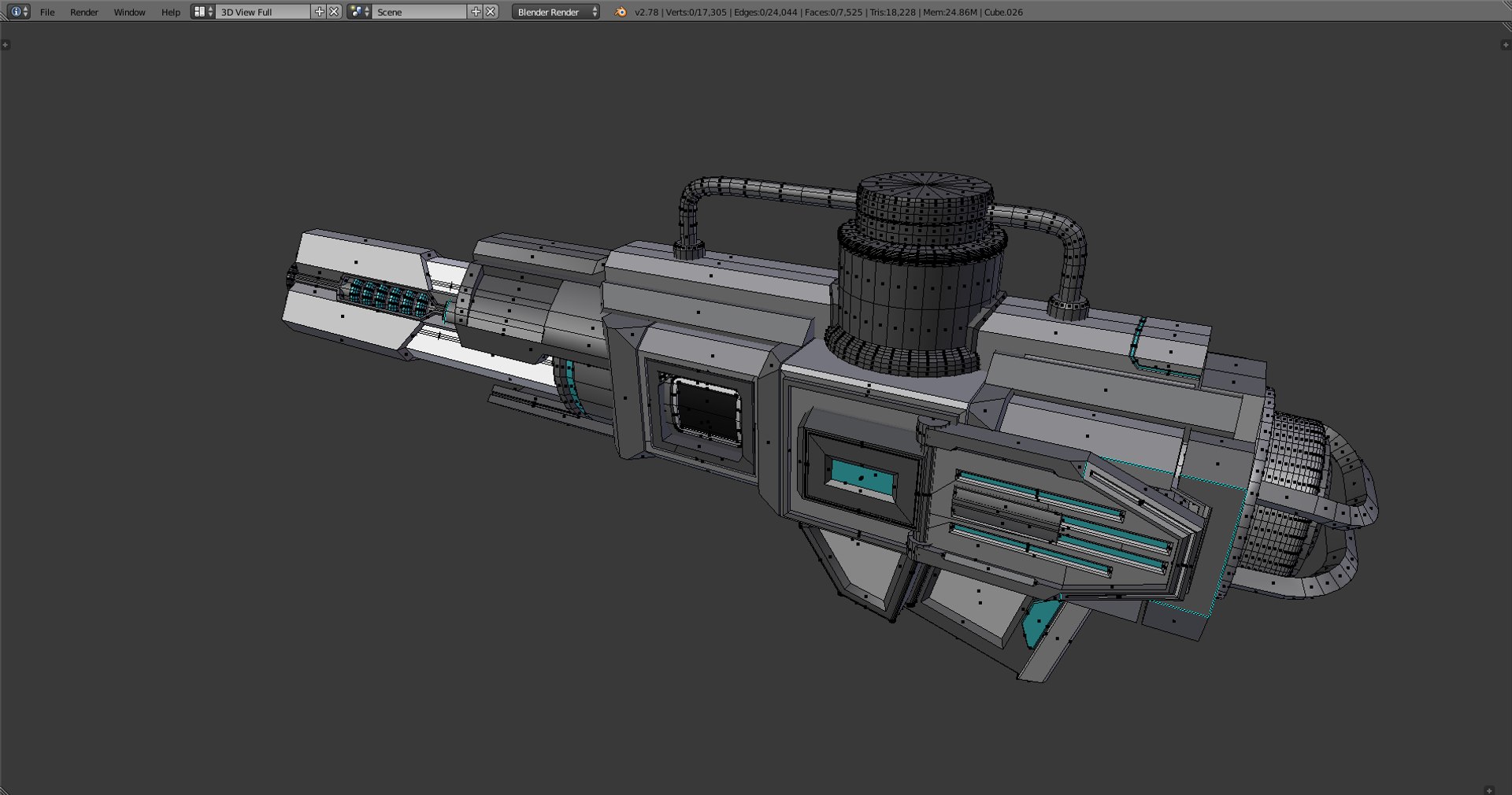Open the Info editor type selector

pos(18,12)
